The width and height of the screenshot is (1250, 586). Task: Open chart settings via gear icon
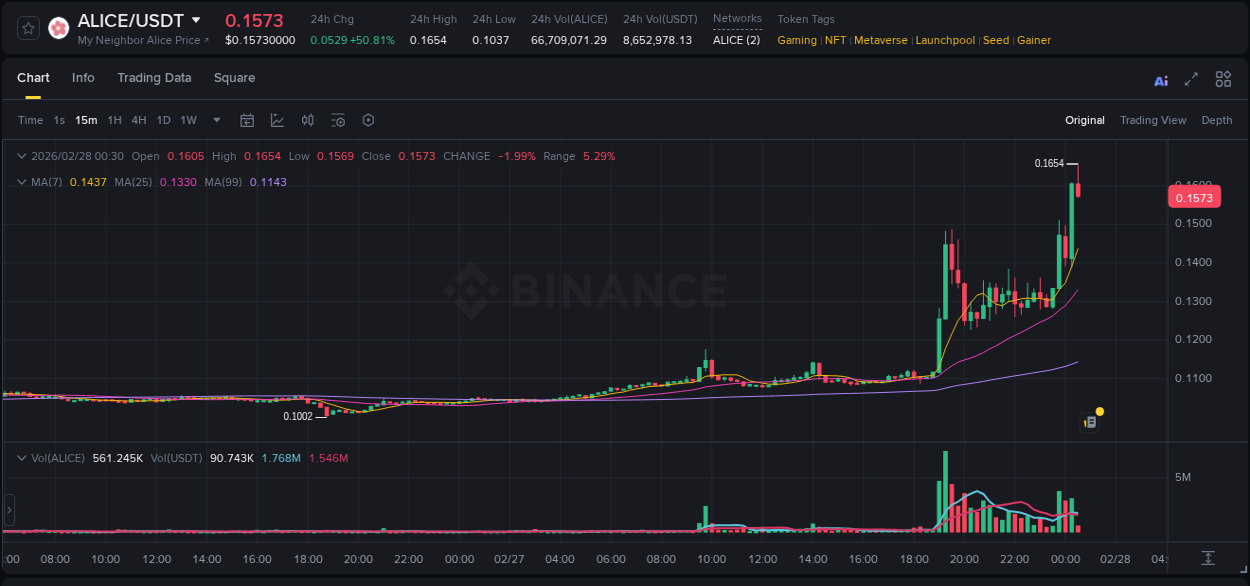click(368, 120)
